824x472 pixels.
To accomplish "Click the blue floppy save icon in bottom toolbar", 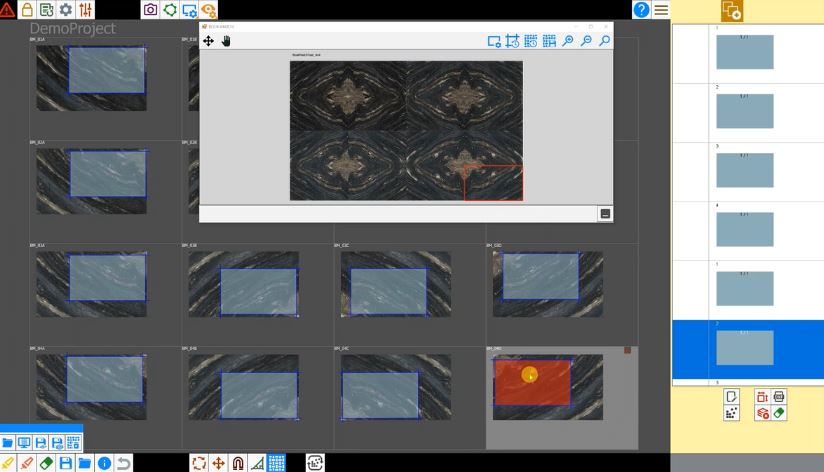I will [66, 463].
